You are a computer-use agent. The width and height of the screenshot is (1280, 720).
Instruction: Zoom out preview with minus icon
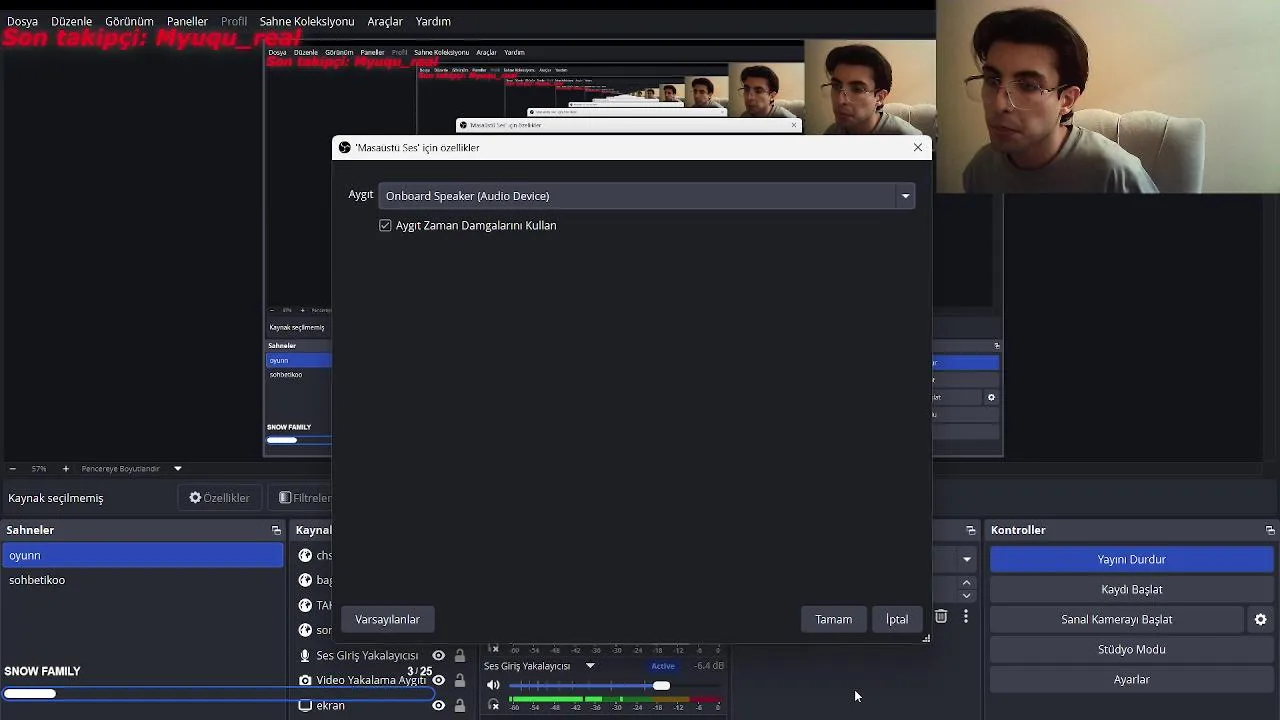point(12,468)
